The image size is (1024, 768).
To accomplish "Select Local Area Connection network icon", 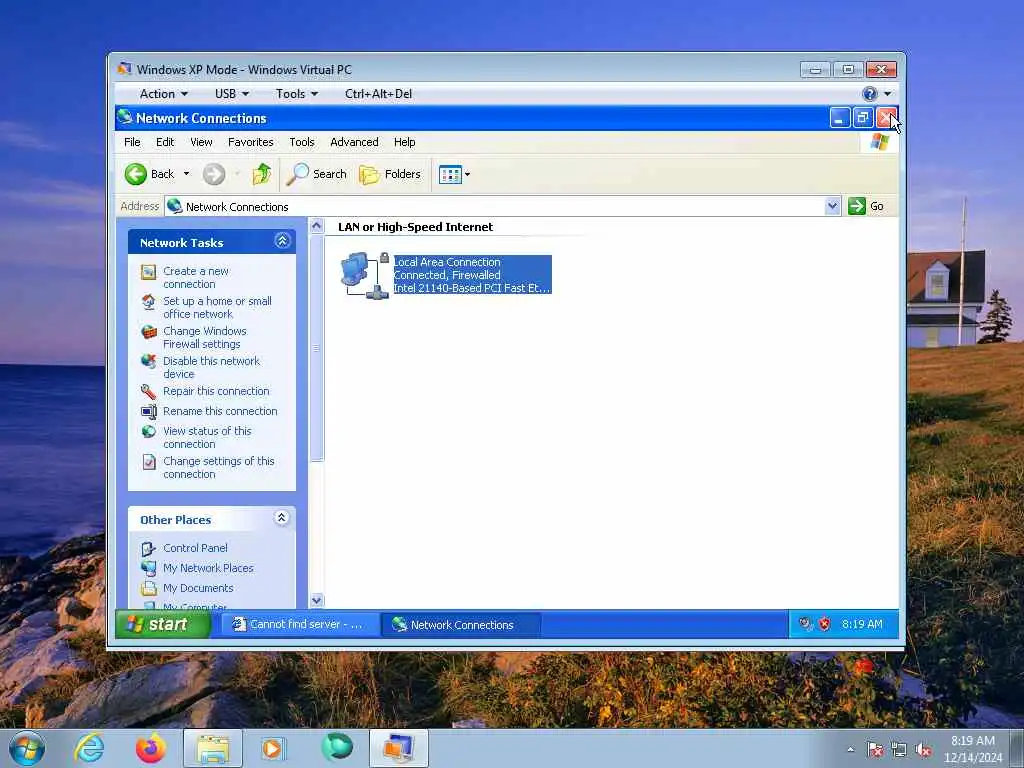I will (364, 275).
